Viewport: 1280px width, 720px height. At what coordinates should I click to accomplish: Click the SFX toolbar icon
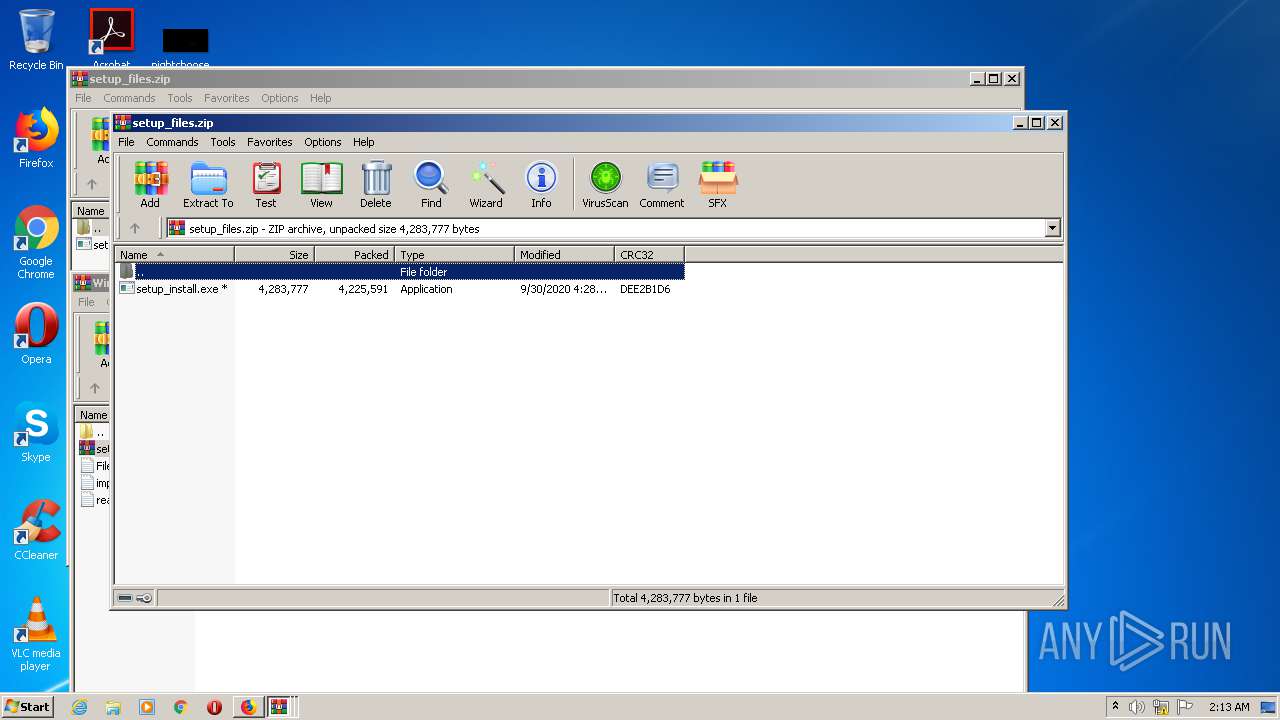coord(717,185)
